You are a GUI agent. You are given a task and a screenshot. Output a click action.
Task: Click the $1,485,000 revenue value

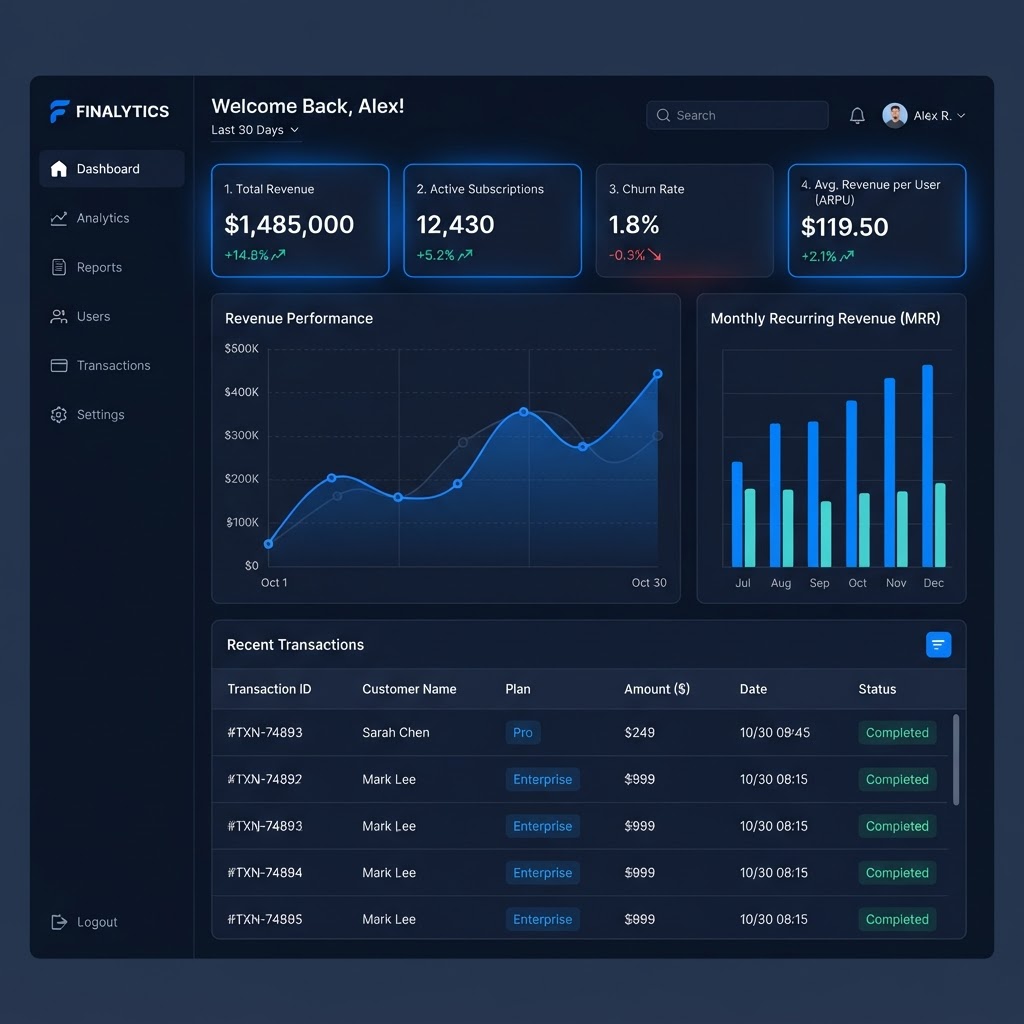click(x=289, y=225)
